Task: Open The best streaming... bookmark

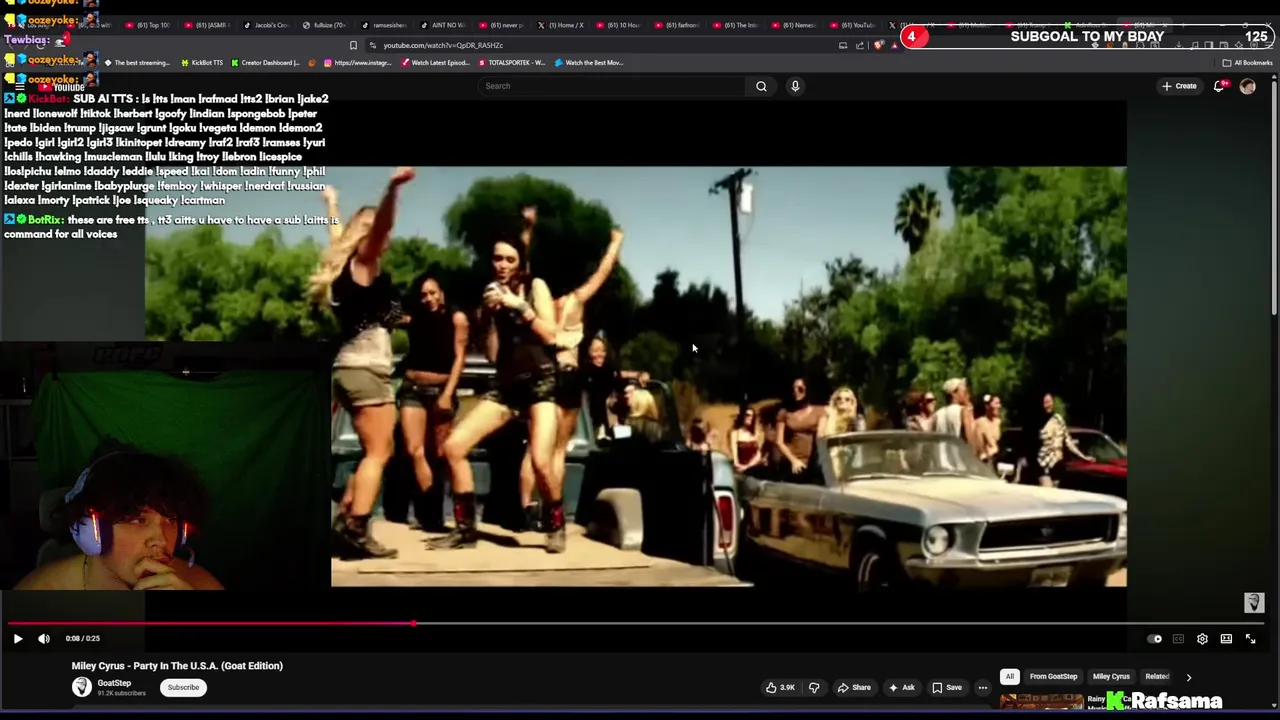Action: pyautogui.click(x=137, y=63)
